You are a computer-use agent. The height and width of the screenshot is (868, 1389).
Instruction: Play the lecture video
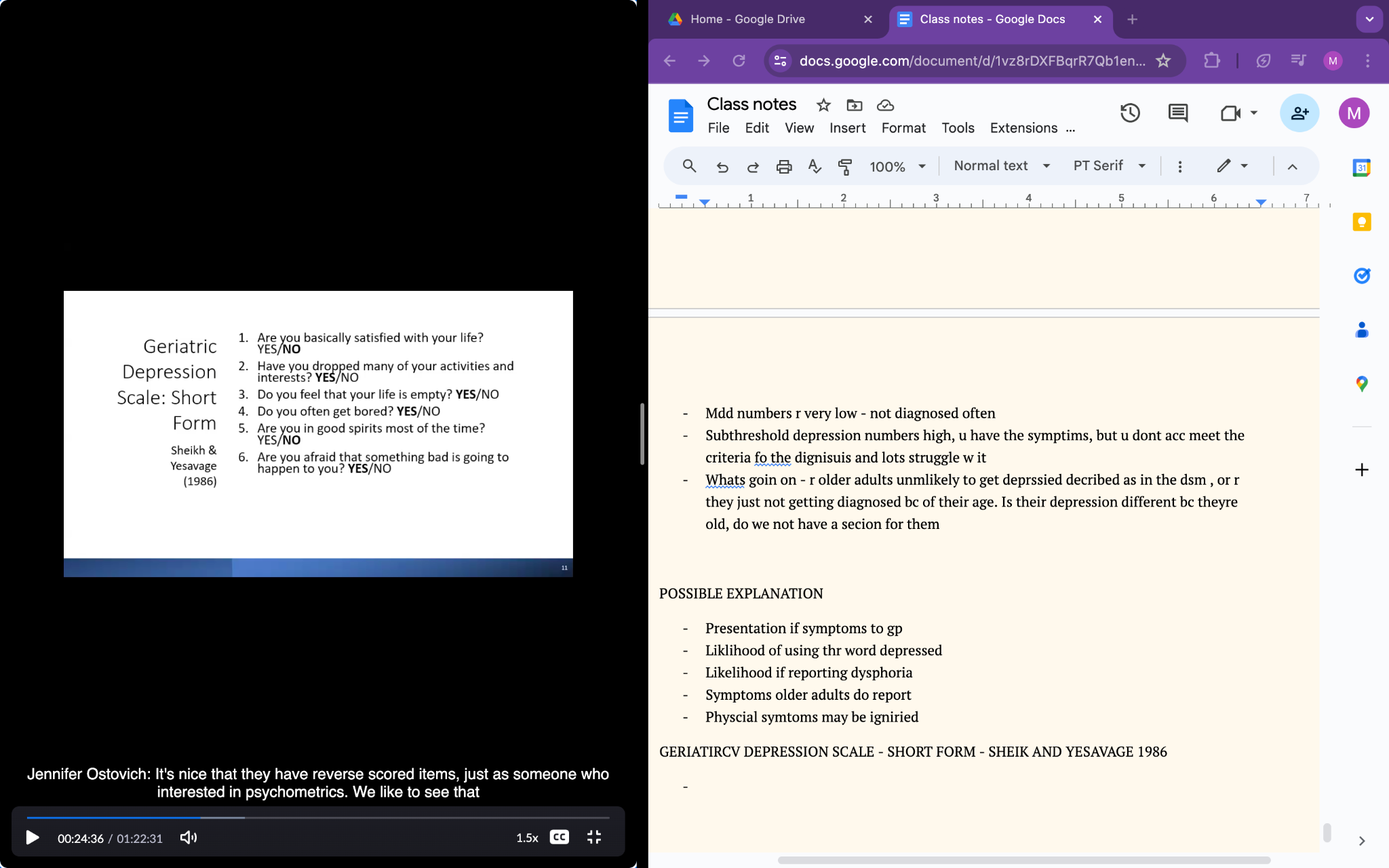coord(32,837)
